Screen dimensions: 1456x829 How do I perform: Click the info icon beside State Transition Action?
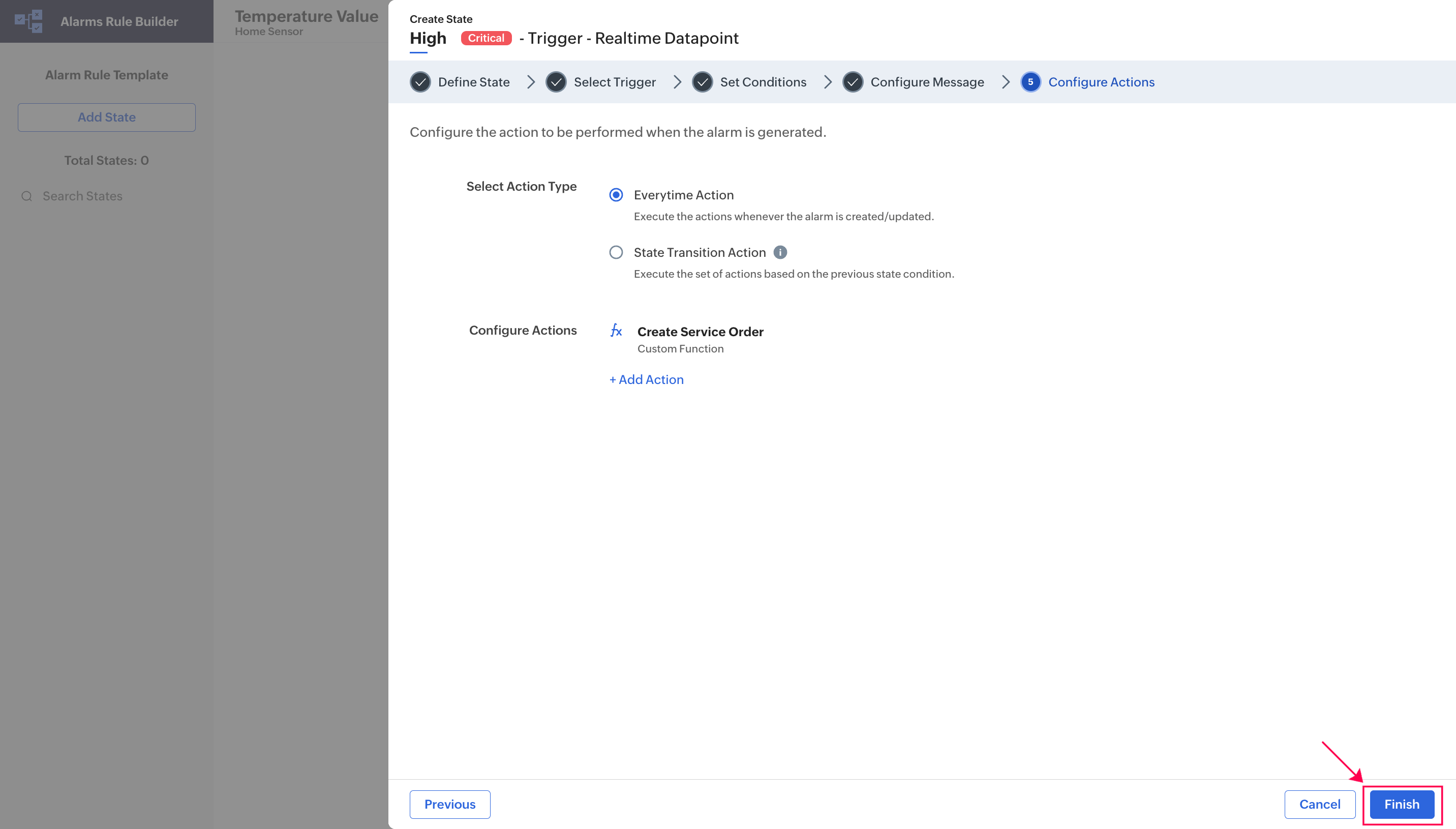pyautogui.click(x=780, y=252)
